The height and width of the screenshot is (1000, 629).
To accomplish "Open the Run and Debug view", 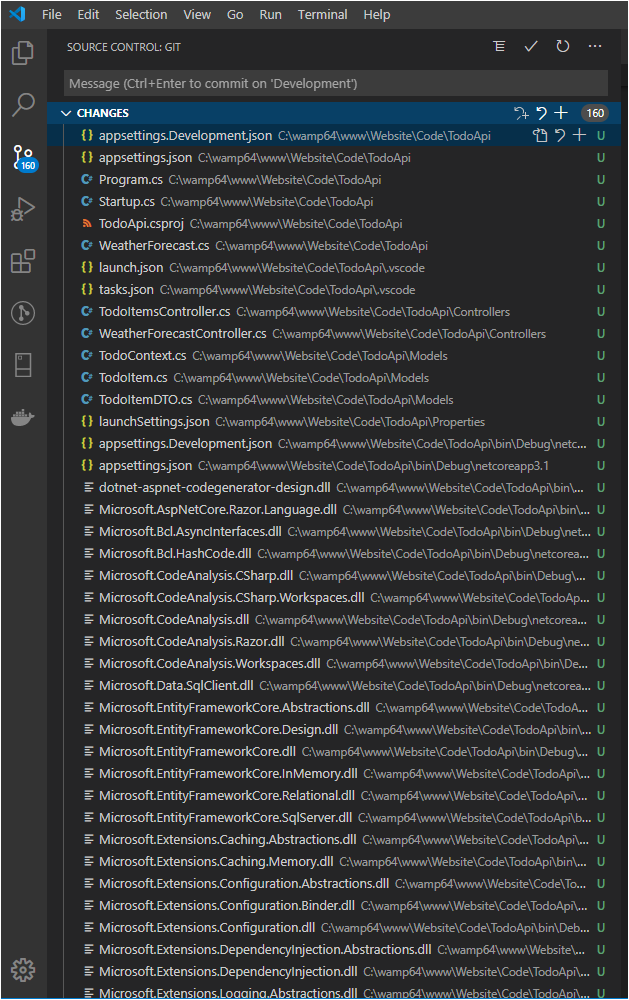I will coord(23,209).
